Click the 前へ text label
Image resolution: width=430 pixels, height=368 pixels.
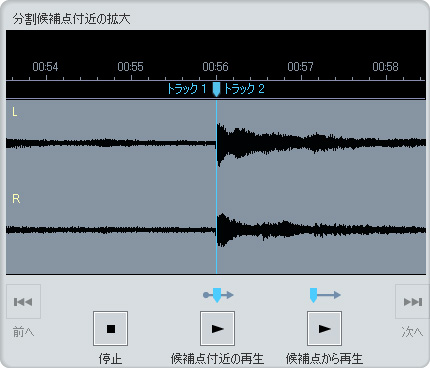[23, 332]
